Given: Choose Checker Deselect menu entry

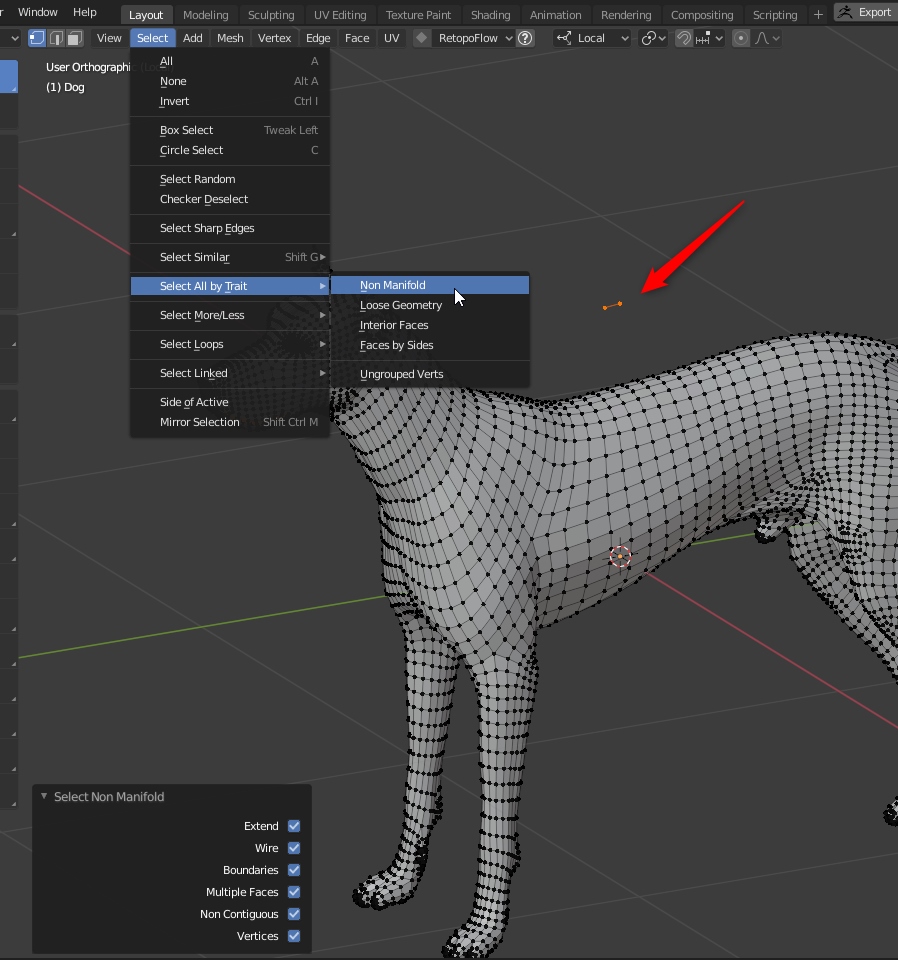Looking at the screenshot, I should pos(230,200).
